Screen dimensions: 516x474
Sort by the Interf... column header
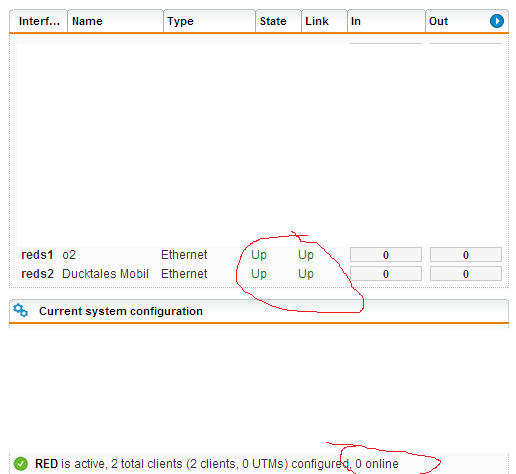39,21
